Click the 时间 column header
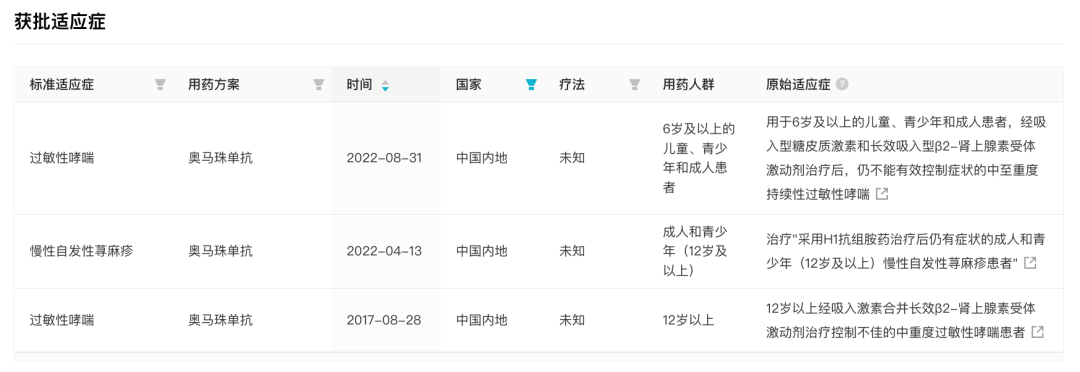 tap(359, 85)
